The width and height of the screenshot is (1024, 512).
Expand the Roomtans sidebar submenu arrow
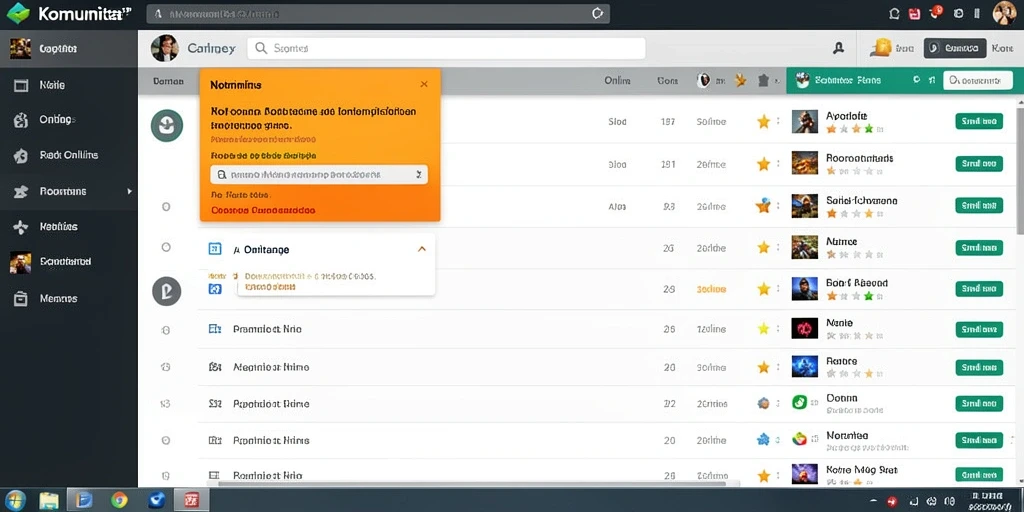pyautogui.click(x=129, y=191)
